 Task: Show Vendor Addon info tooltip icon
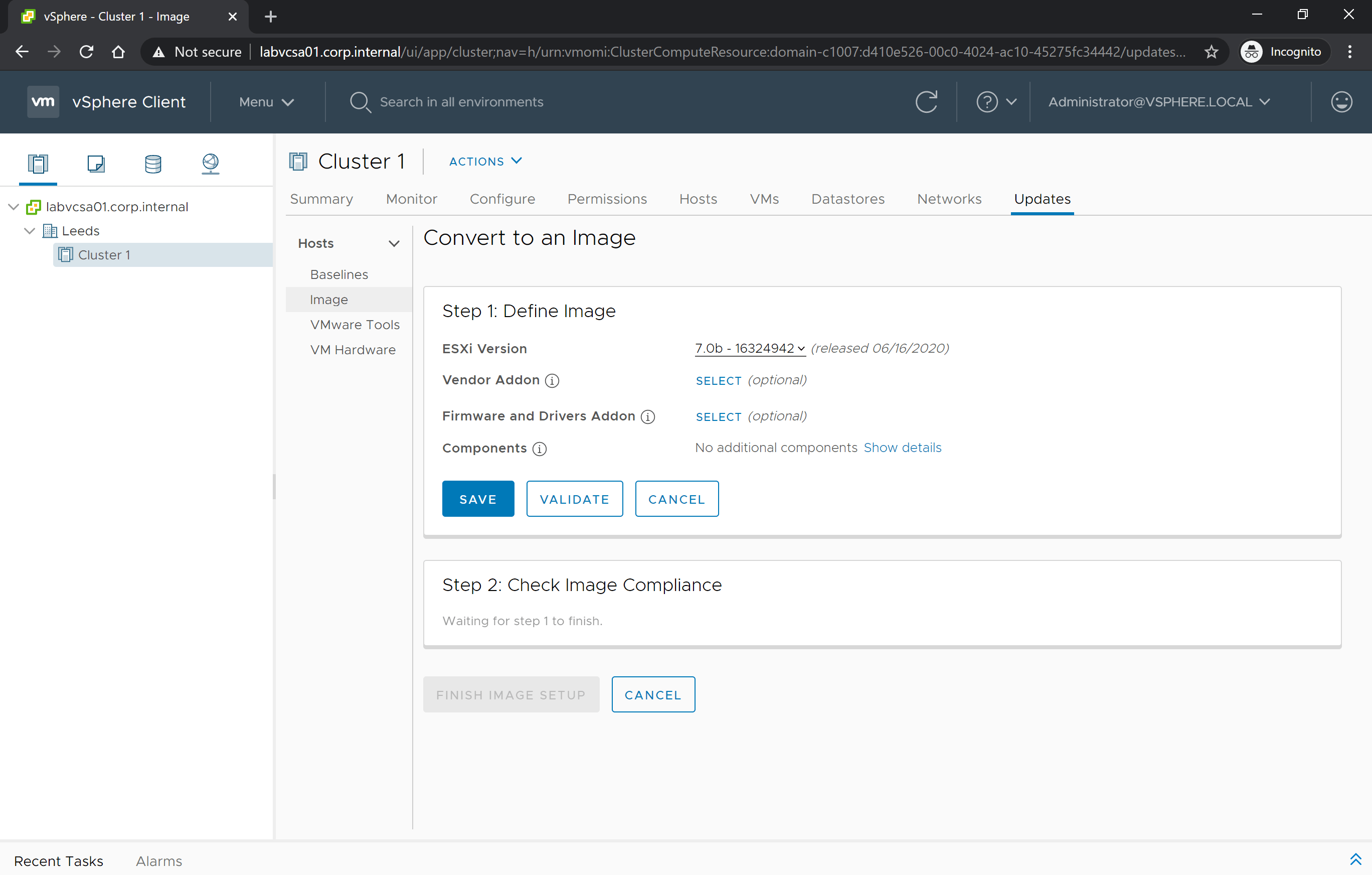pyautogui.click(x=552, y=380)
